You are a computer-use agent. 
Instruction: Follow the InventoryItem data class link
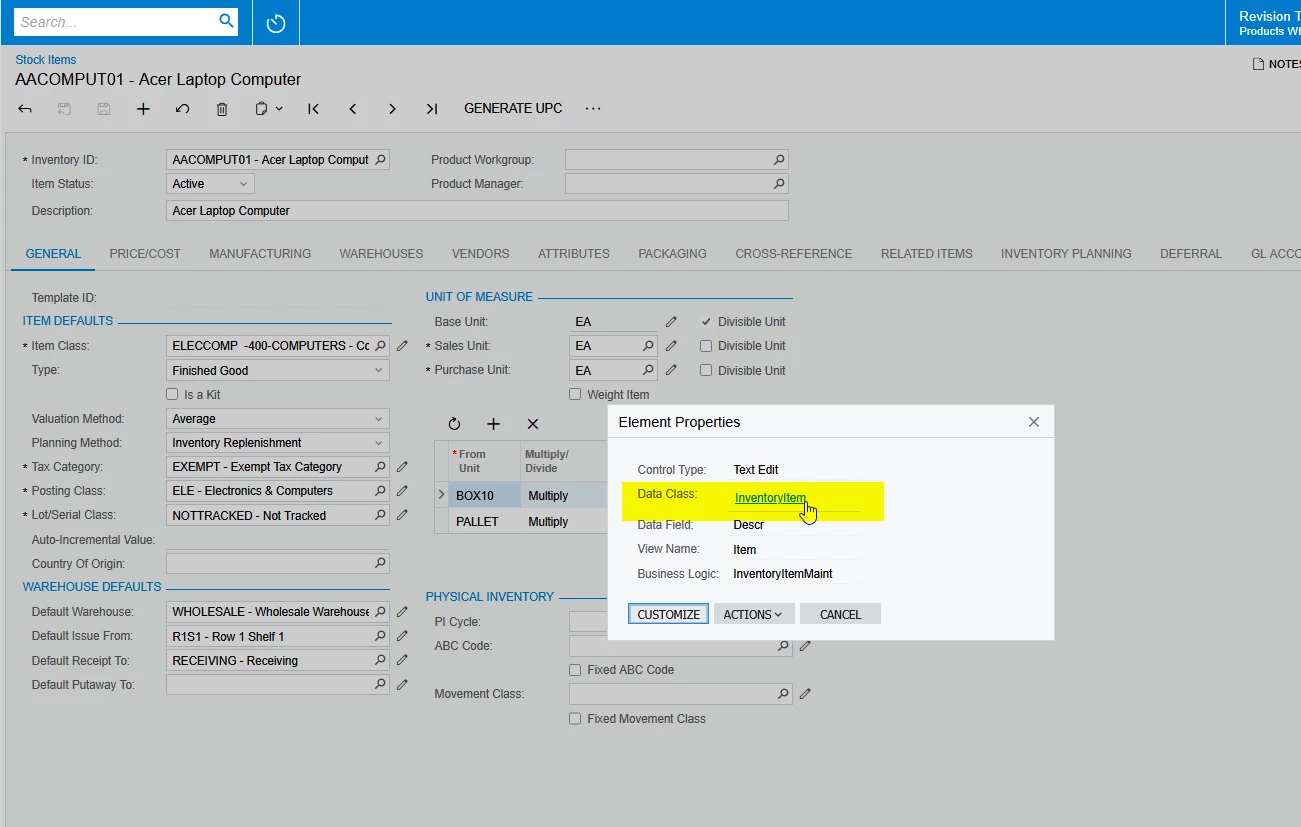pos(770,498)
